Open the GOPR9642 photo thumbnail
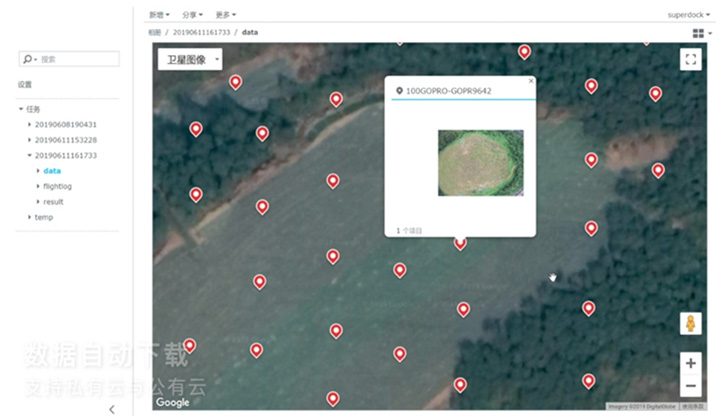The height and width of the screenshot is (420, 720). click(x=480, y=163)
